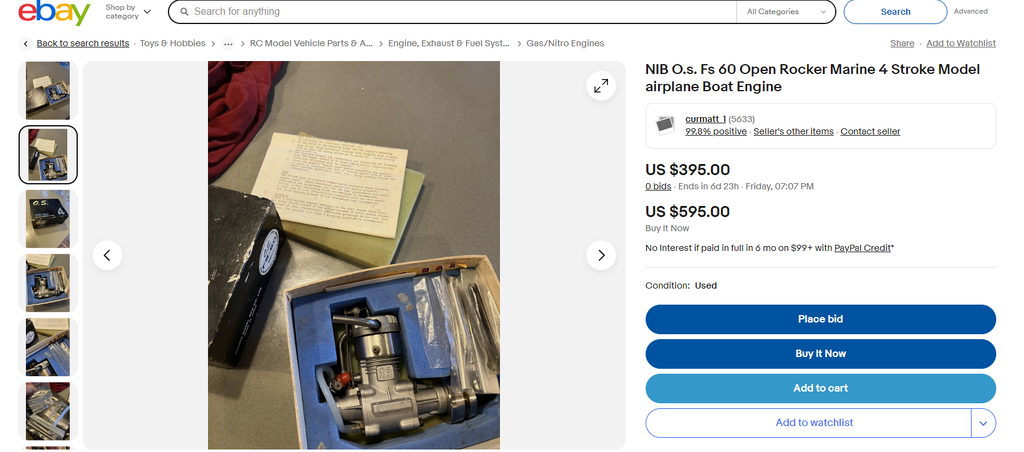This screenshot has width=1024, height=452.
Task: Open the fullscreen image expand icon
Action: (x=601, y=86)
